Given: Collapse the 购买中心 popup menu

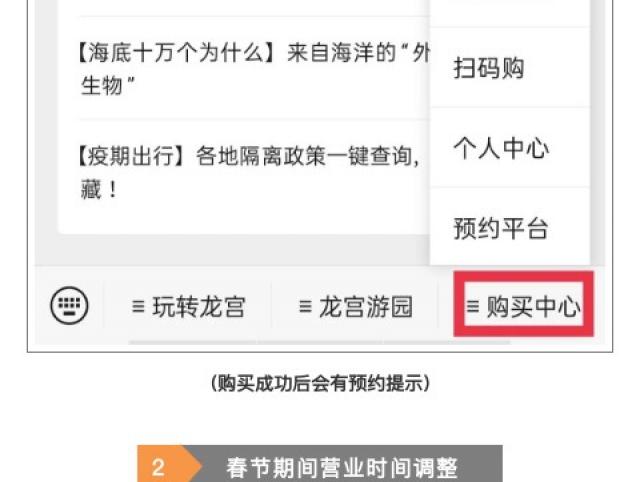Looking at the screenshot, I should point(523,304).
